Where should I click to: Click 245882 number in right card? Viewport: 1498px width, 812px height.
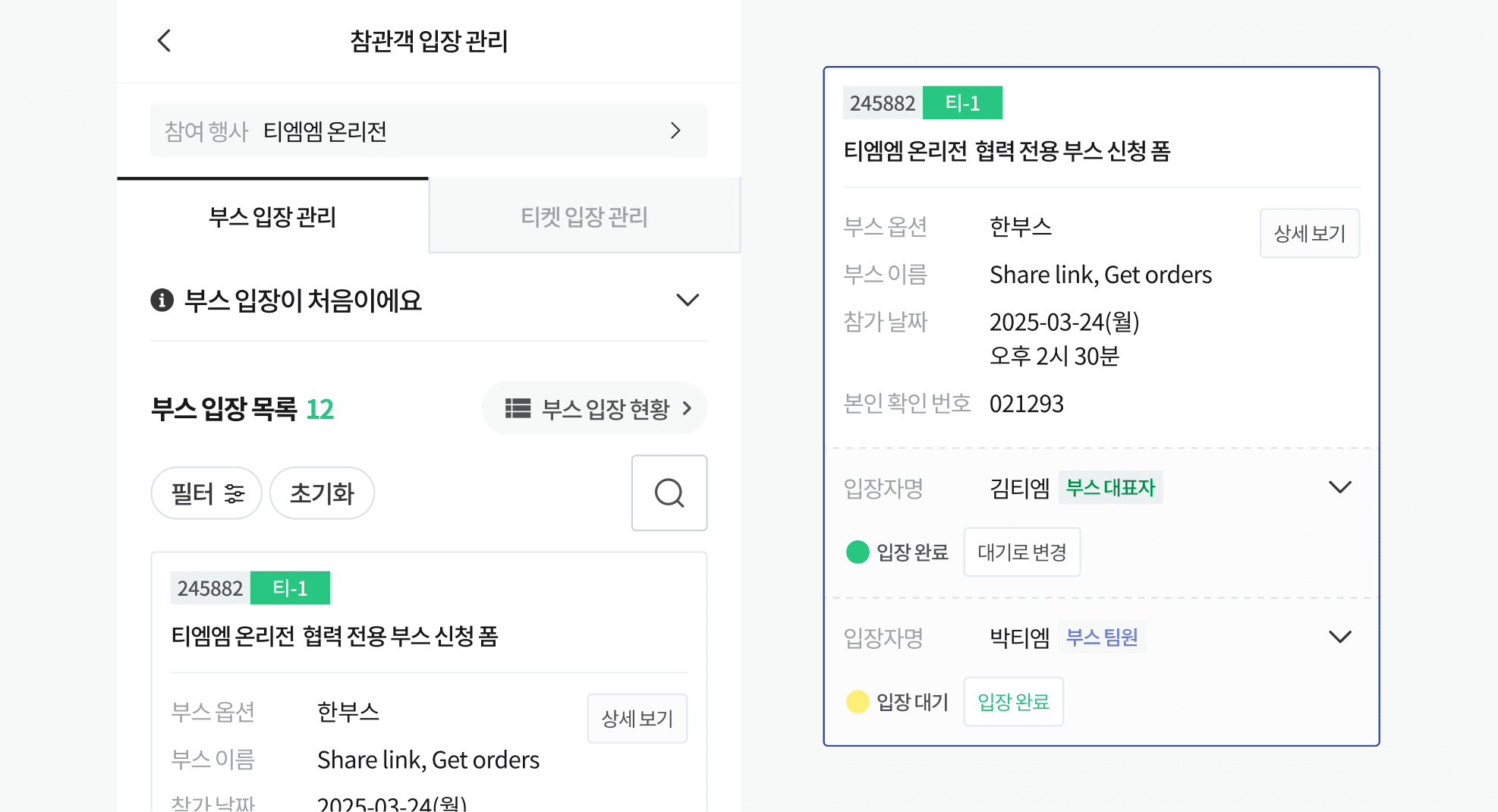883,103
